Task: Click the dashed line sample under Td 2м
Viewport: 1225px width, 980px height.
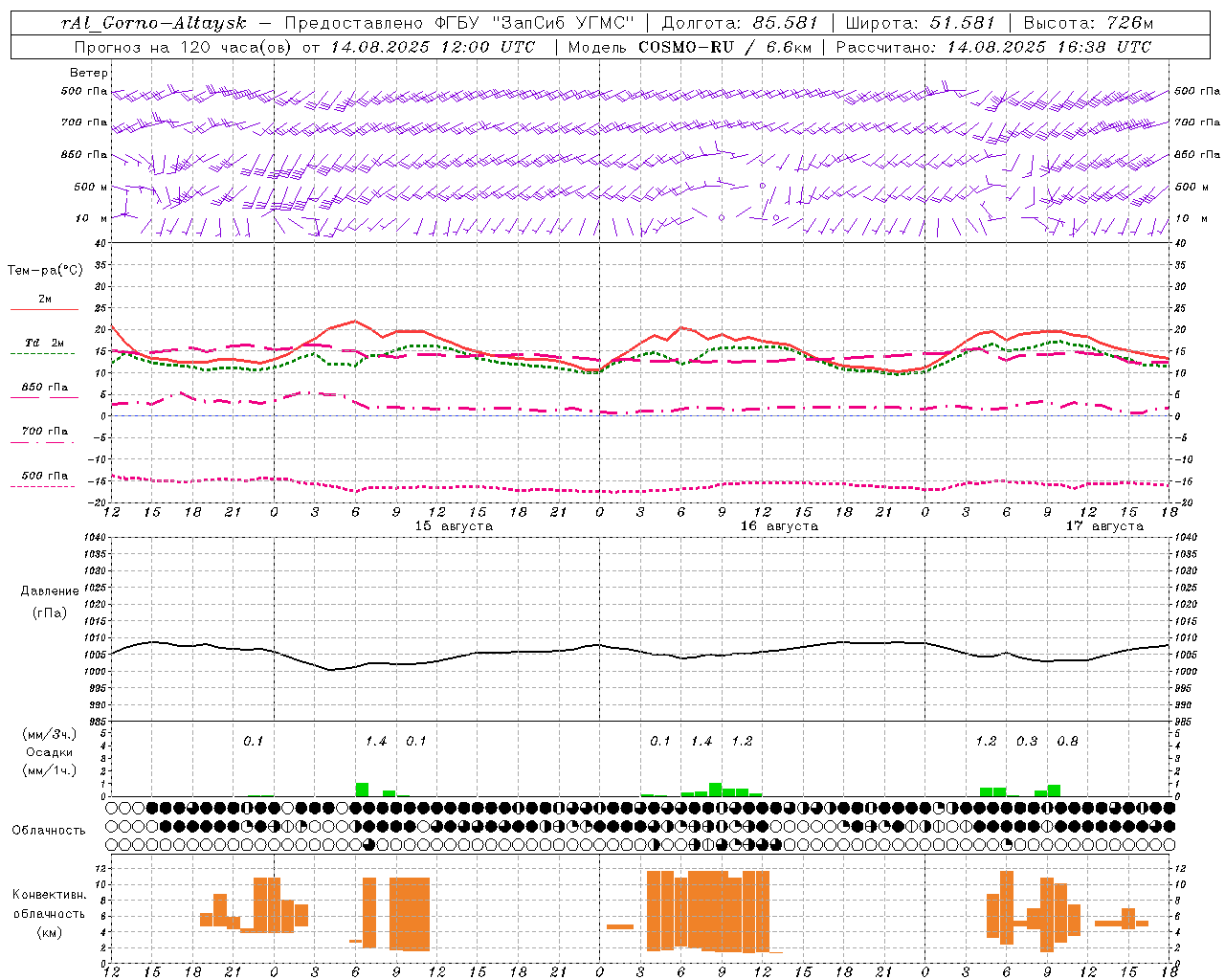Action: point(42,354)
